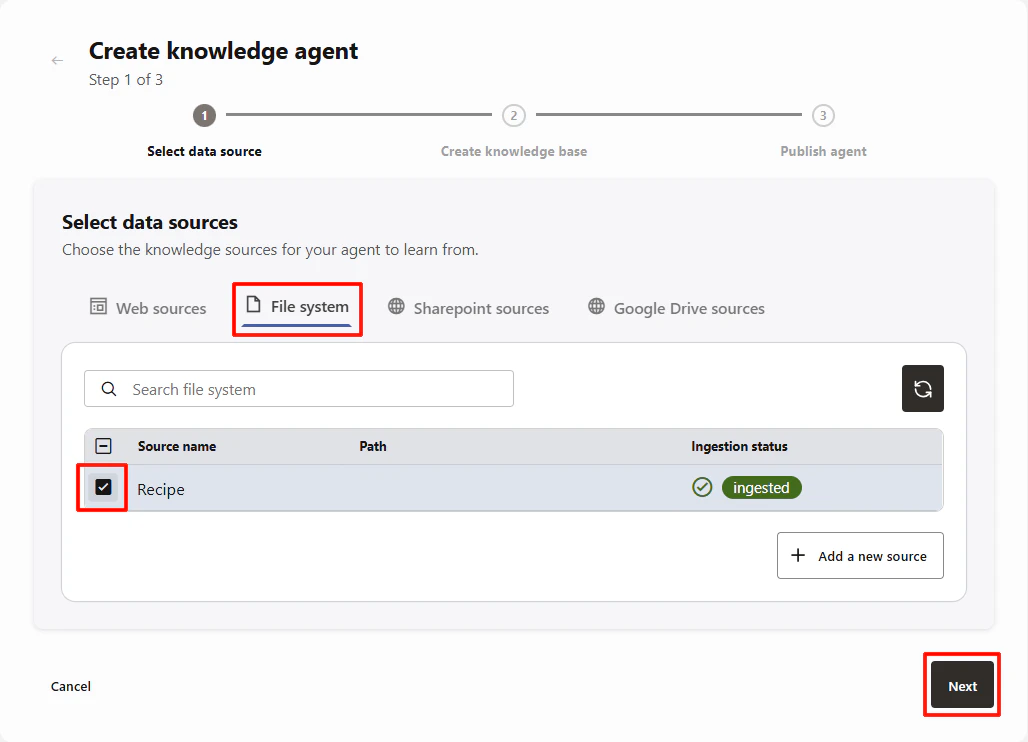
Task: Click the Ingestion status column header
Action: point(739,446)
